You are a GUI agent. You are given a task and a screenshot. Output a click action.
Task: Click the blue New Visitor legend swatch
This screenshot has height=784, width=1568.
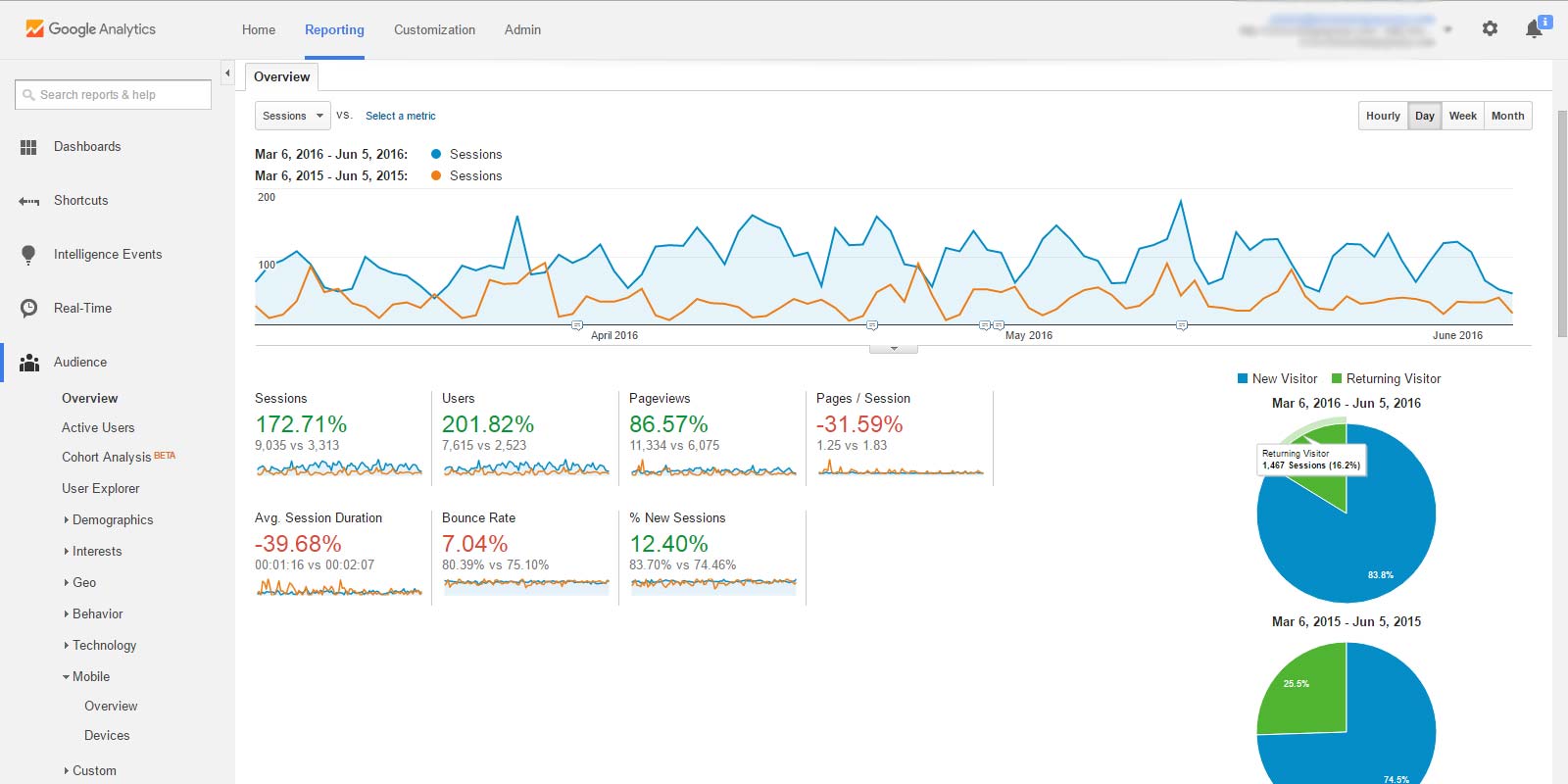1243,379
